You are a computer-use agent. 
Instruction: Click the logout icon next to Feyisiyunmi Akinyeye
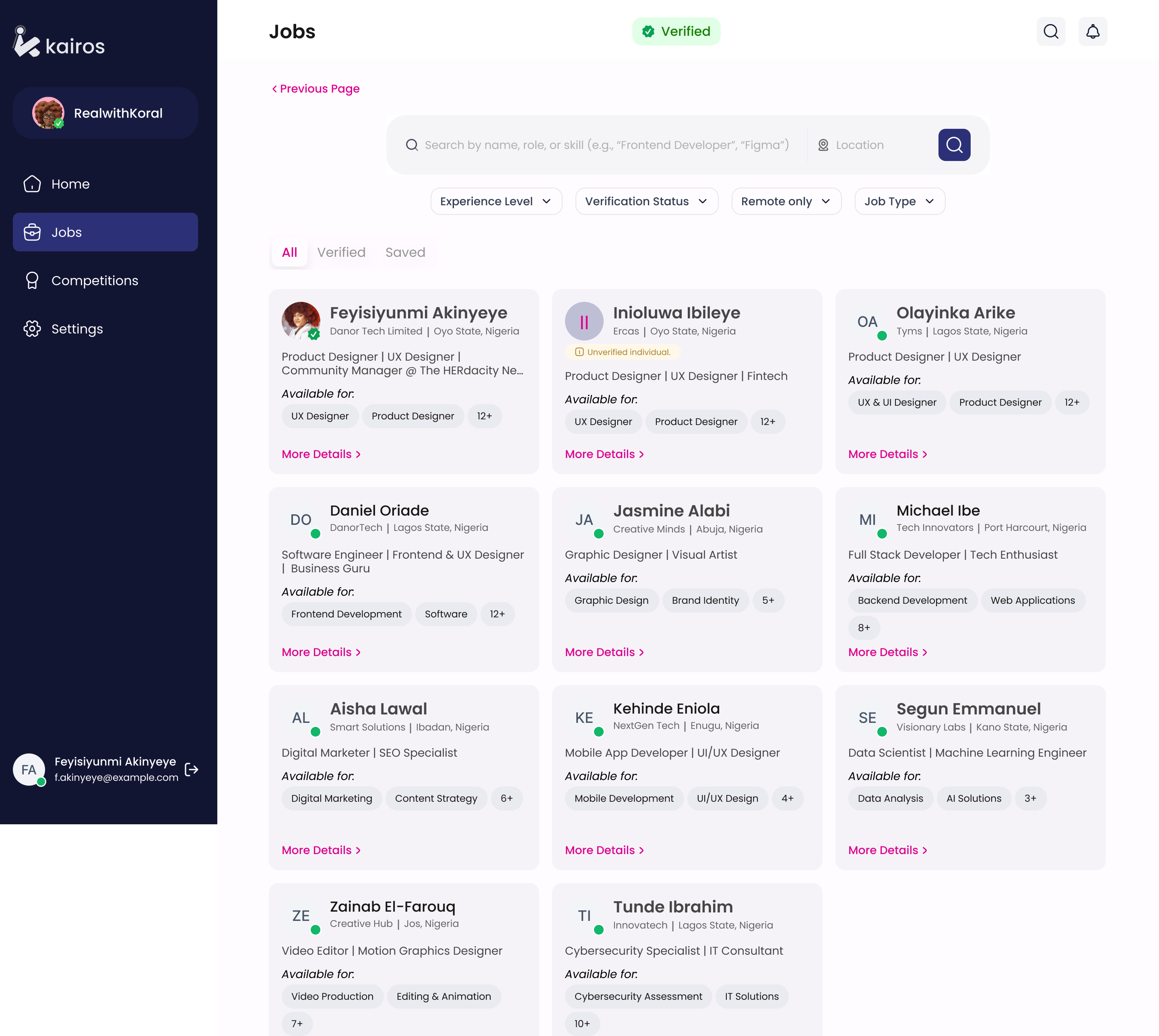tap(191, 770)
